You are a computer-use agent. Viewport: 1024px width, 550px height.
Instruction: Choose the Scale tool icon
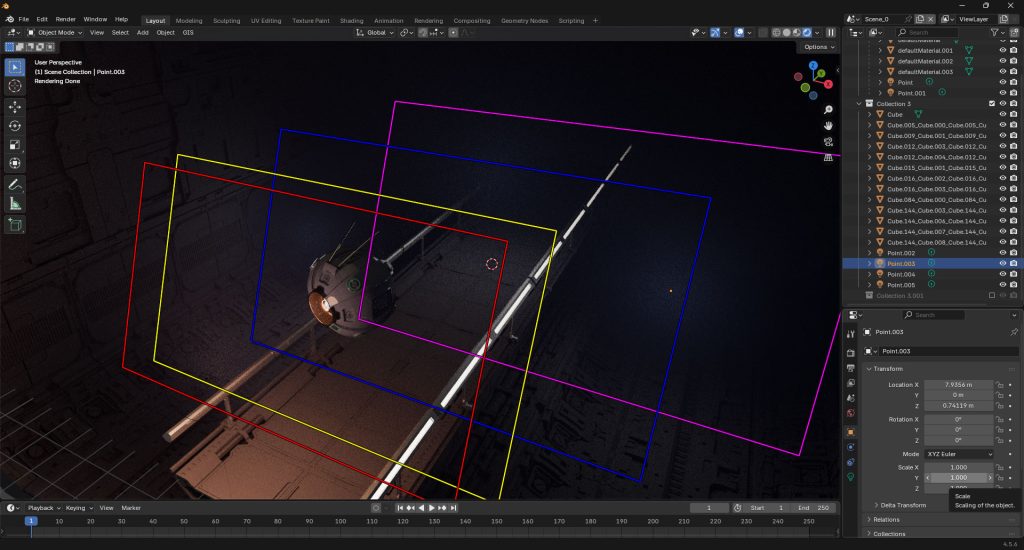point(15,144)
